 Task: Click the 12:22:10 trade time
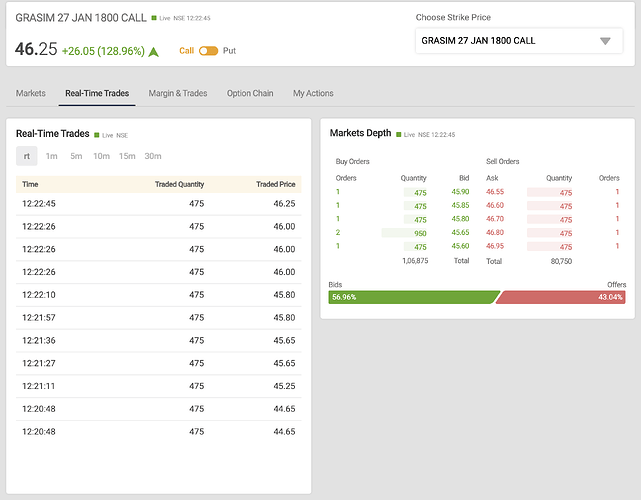(x=39, y=295)
